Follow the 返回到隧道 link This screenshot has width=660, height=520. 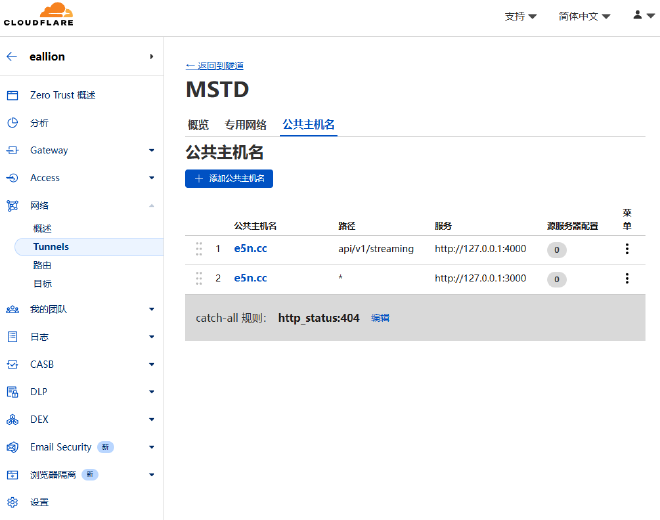pyautogui.click(x=215, y=66)
